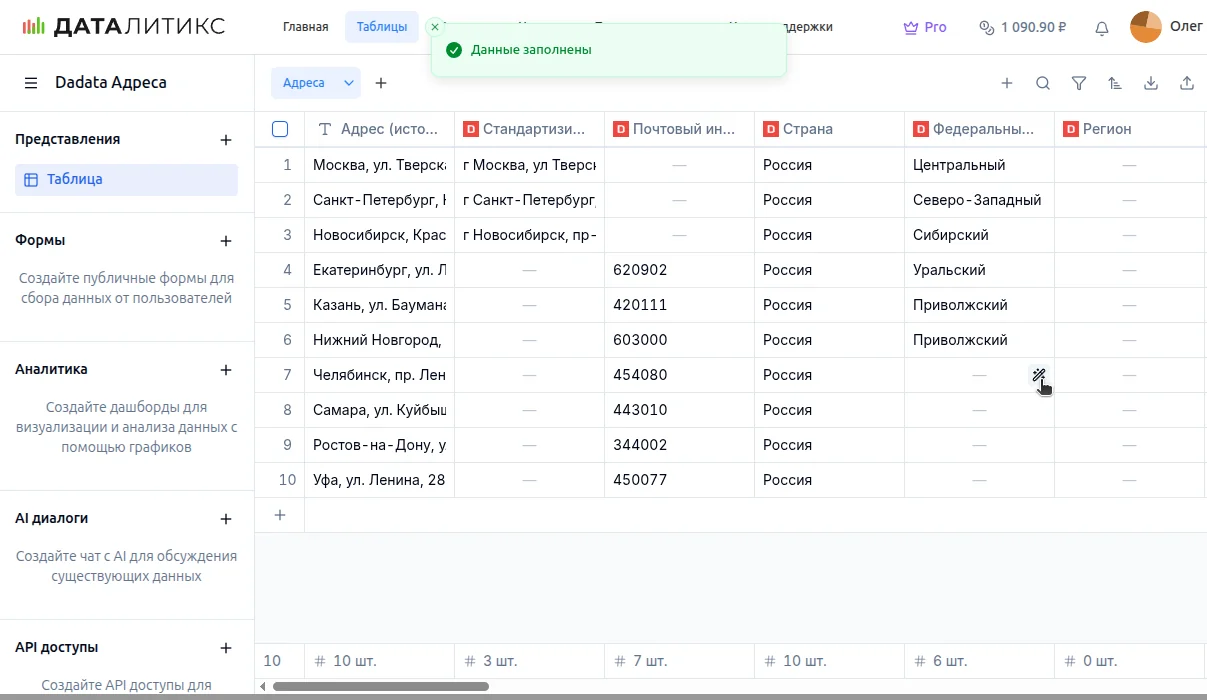Open notifications bell icon
1207x700 pixels.
pos(1102,28)
